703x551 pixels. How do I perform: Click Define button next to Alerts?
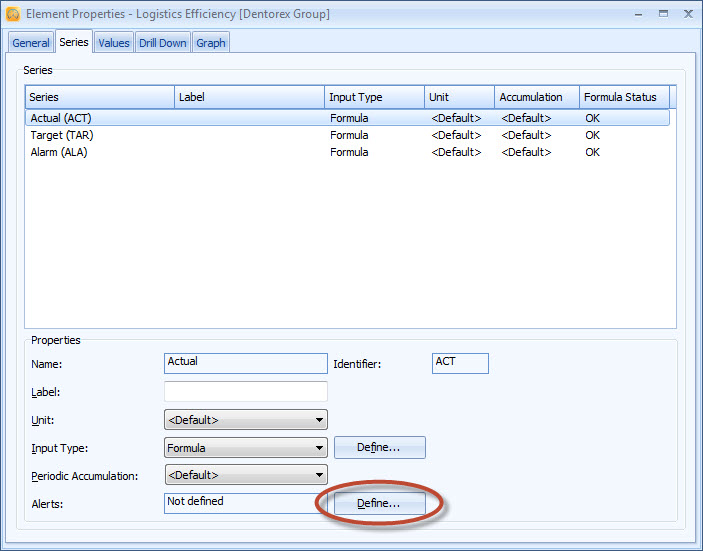tap(379, 504)
